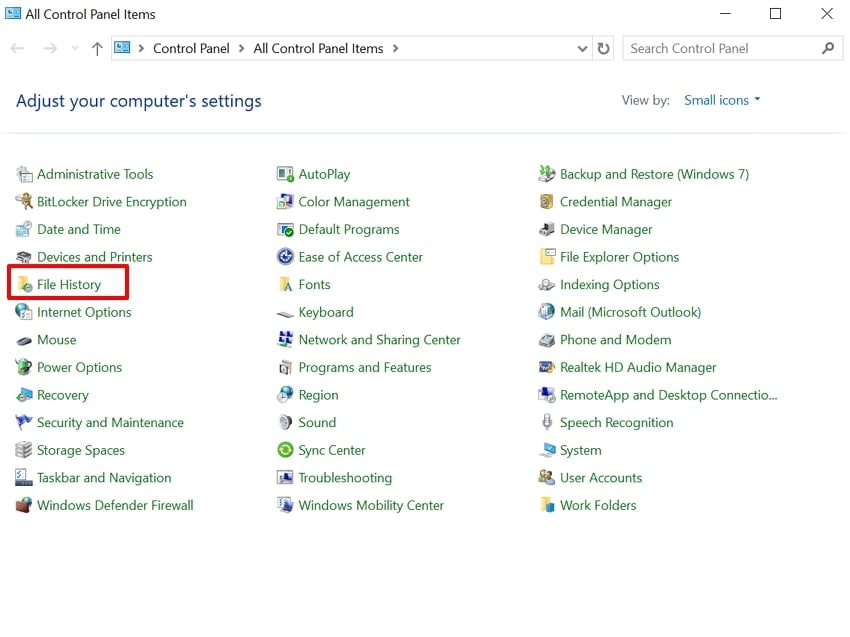This screenshot has height=637, width=850.
Task: Open User Accounts settings
Action: (x=599, y=477)
